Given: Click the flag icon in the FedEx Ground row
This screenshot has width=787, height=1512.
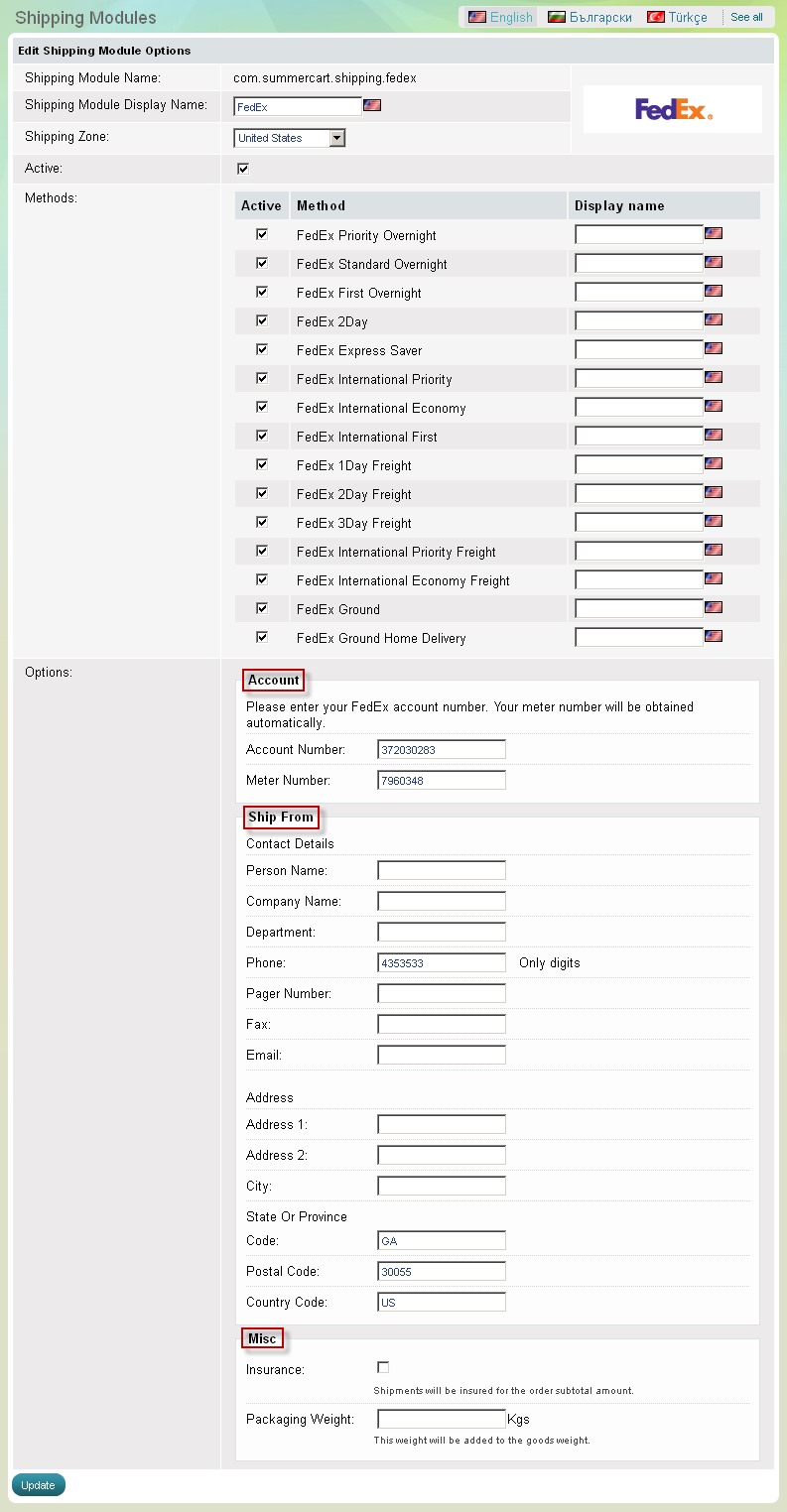Looking at the screenshot, I should point(714,608).
